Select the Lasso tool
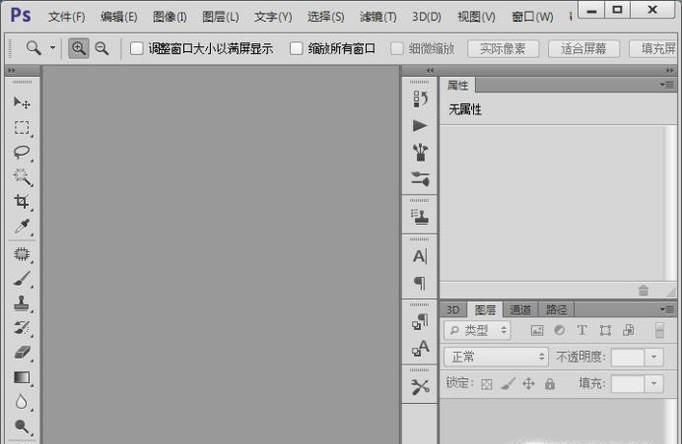The height and width of the screenshot is (444, 682). 21,153
